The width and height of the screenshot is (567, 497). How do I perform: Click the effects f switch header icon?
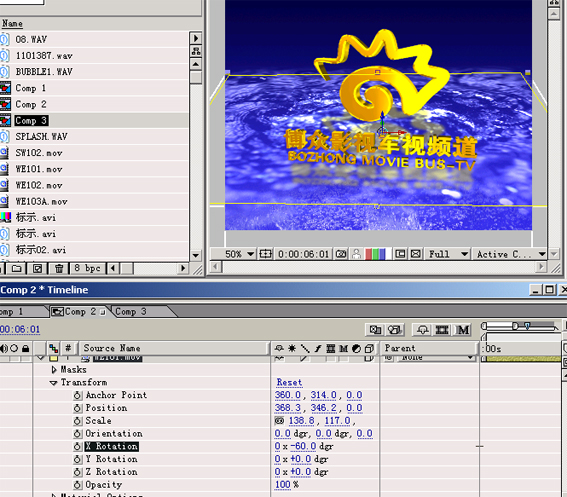pos(317,348)
